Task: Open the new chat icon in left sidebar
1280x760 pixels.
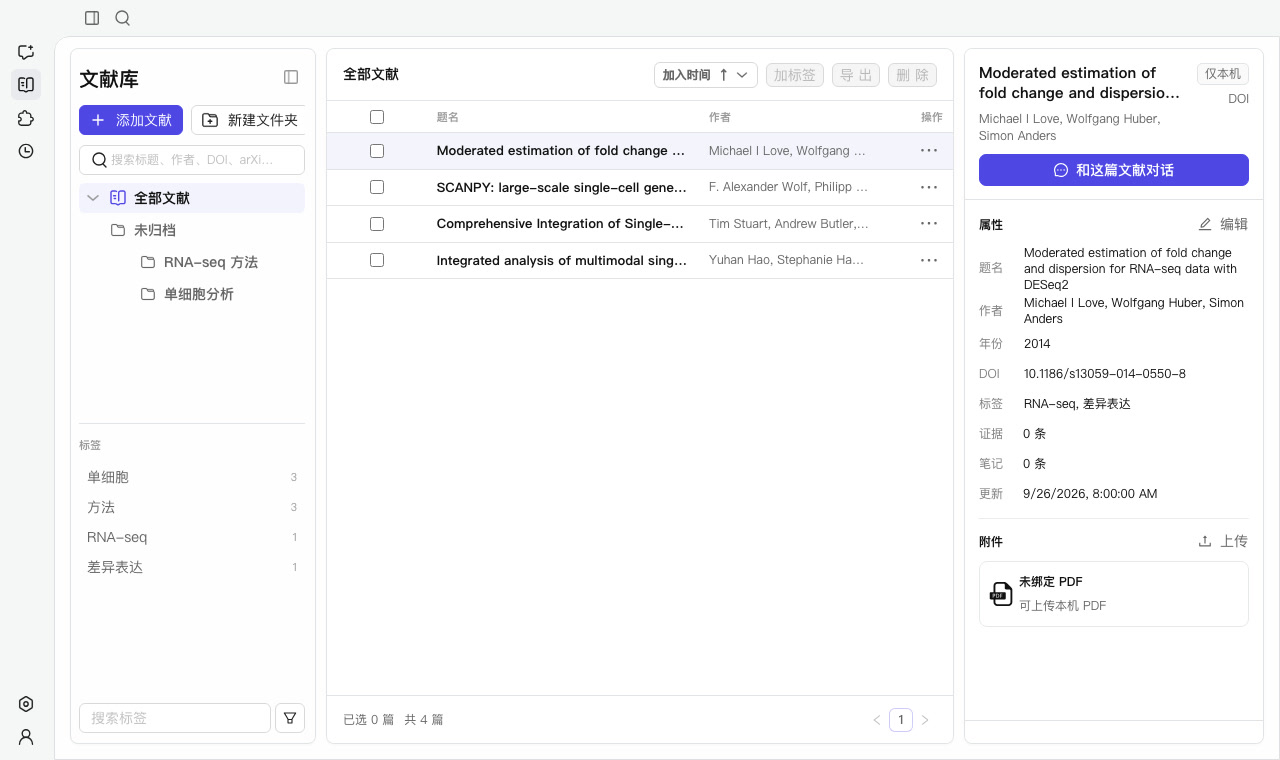Action: 26,52
